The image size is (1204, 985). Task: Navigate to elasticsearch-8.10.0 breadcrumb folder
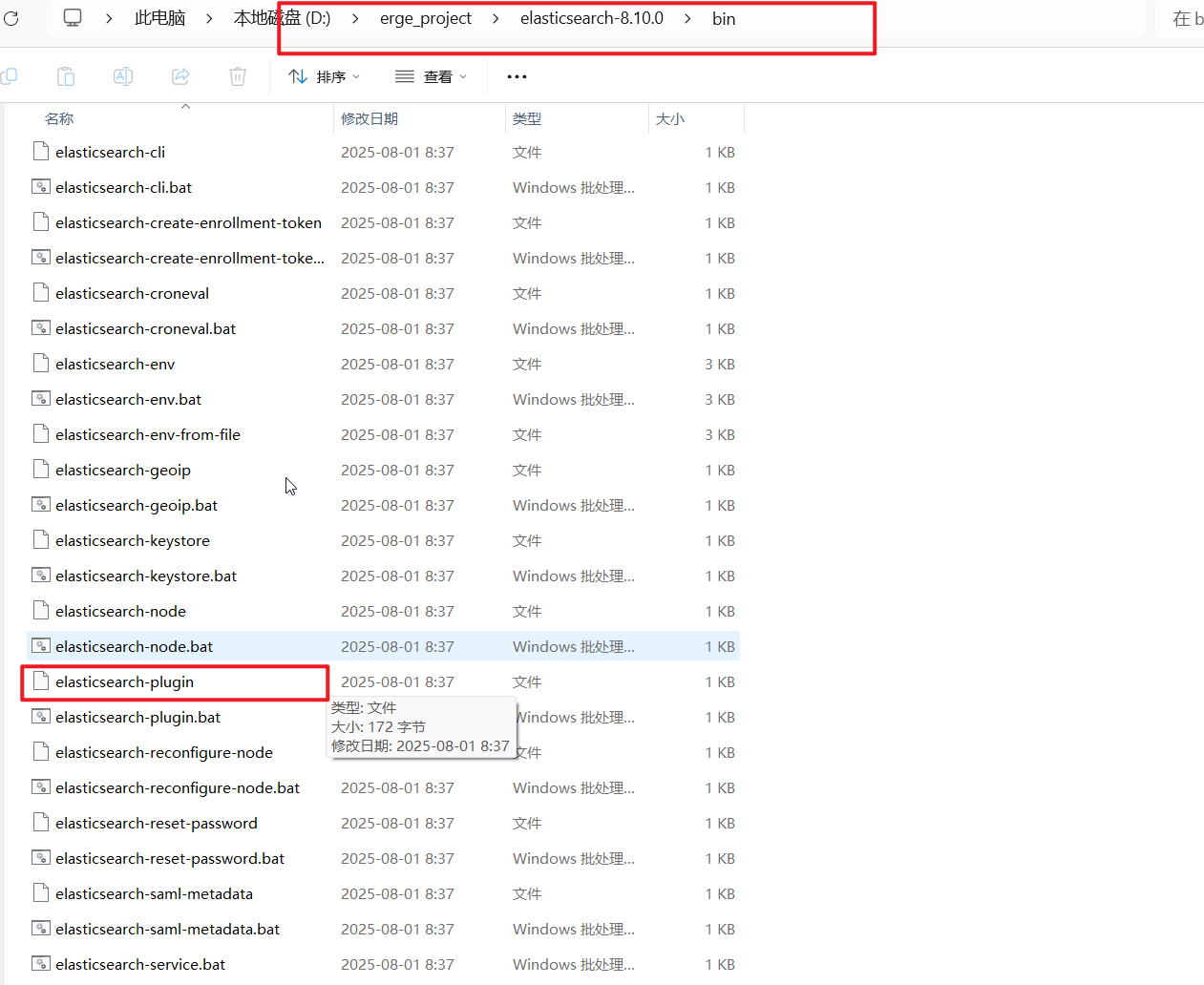pyautogui.click(x=592, y=18)
